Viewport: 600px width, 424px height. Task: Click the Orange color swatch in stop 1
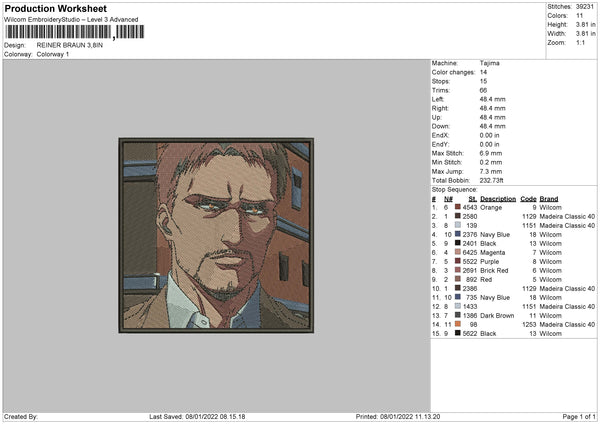point(458,207)
